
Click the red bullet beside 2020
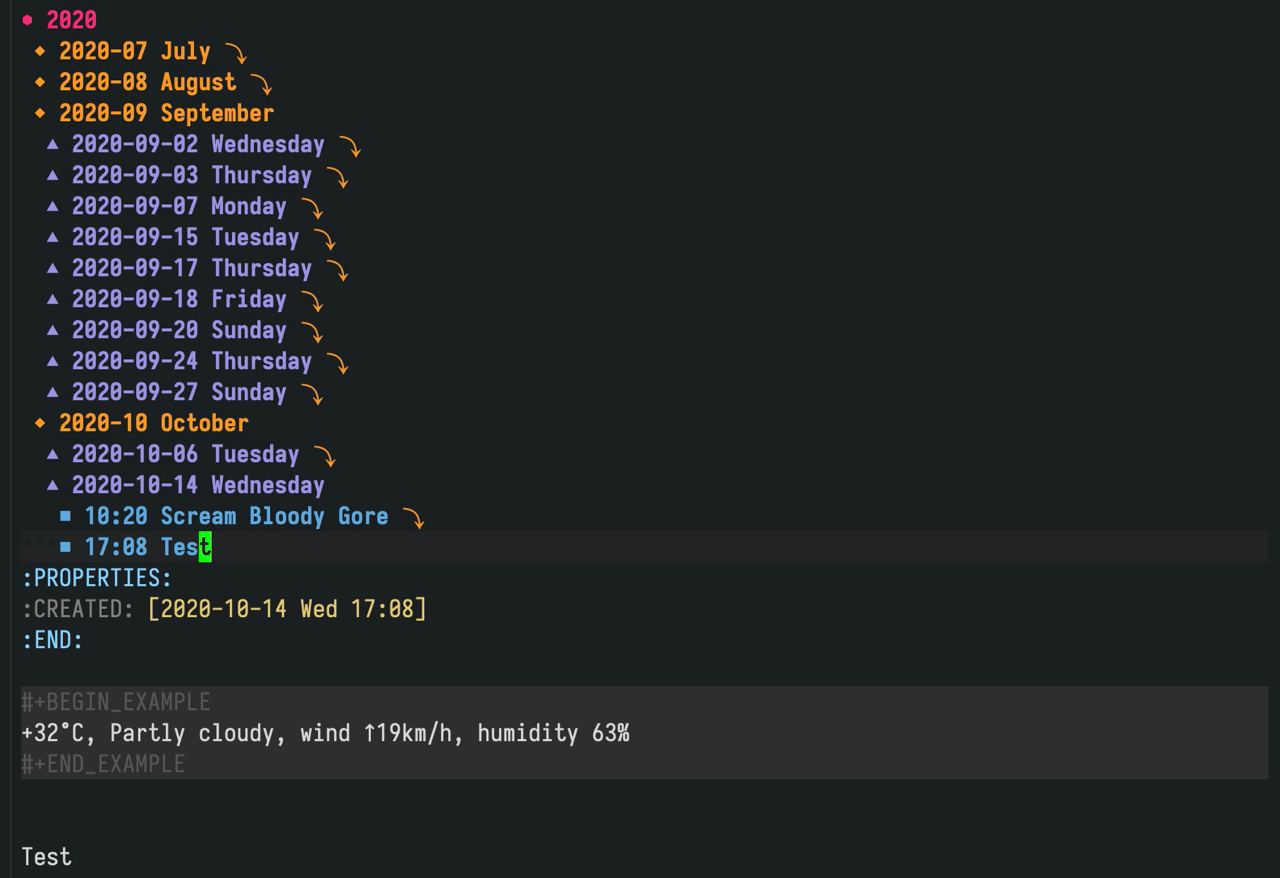28,20
